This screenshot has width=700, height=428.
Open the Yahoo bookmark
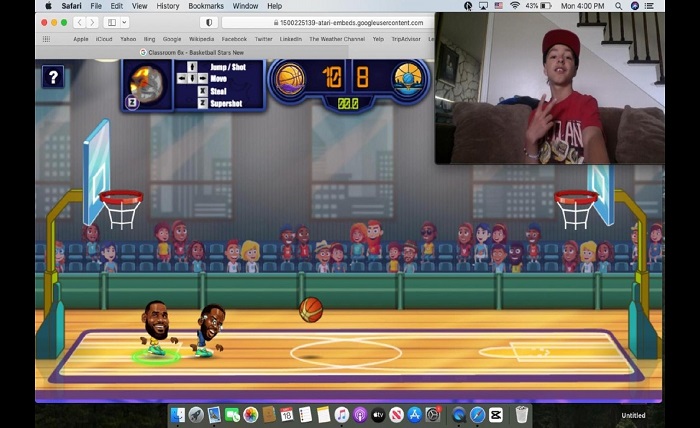tap(128, 39)
